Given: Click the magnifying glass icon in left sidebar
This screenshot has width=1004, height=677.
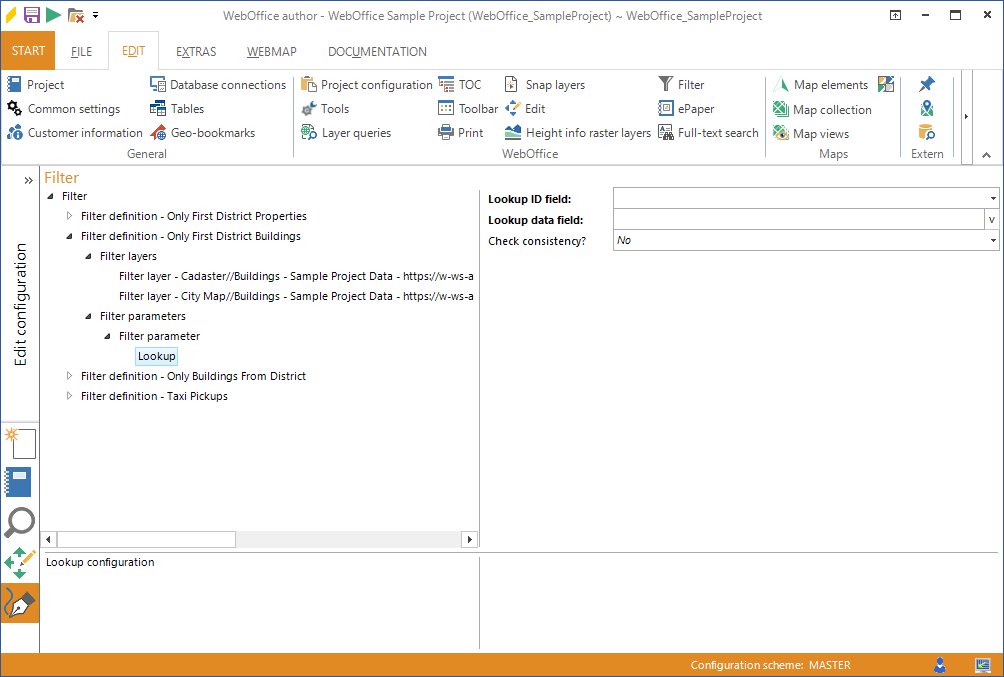Looking at the screenshot, I should click(19, 522).
